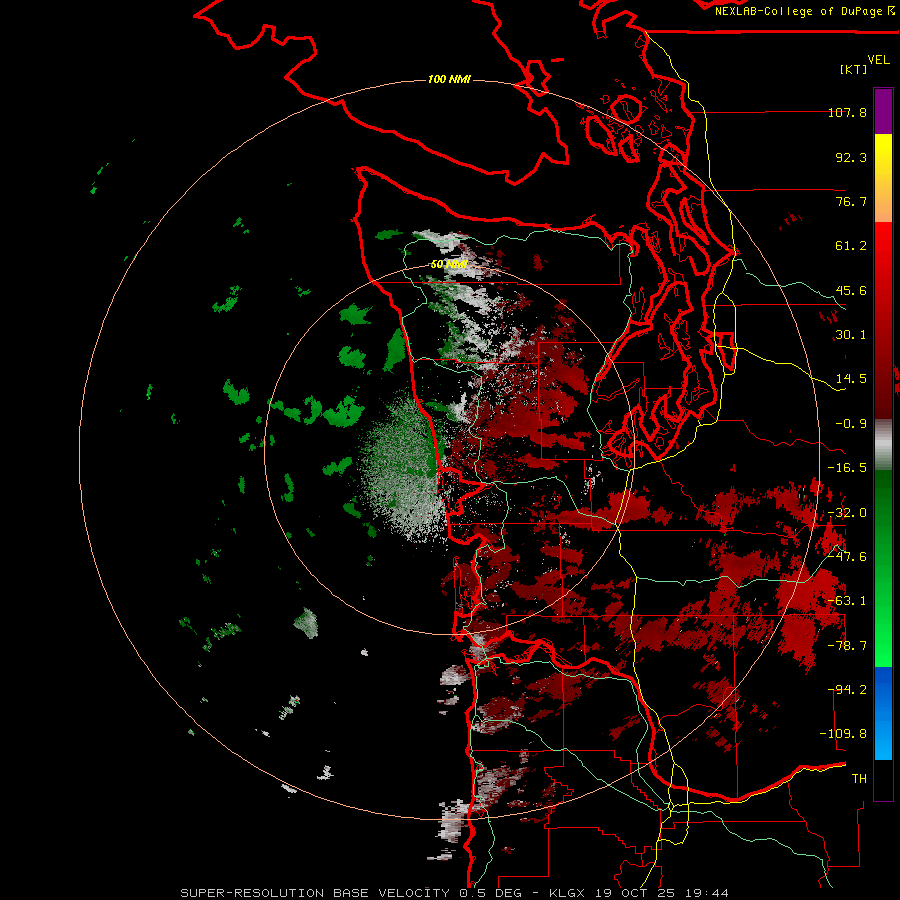Click the gray segment of the color bar
The image size is (900, 900).
coord(883,445)
